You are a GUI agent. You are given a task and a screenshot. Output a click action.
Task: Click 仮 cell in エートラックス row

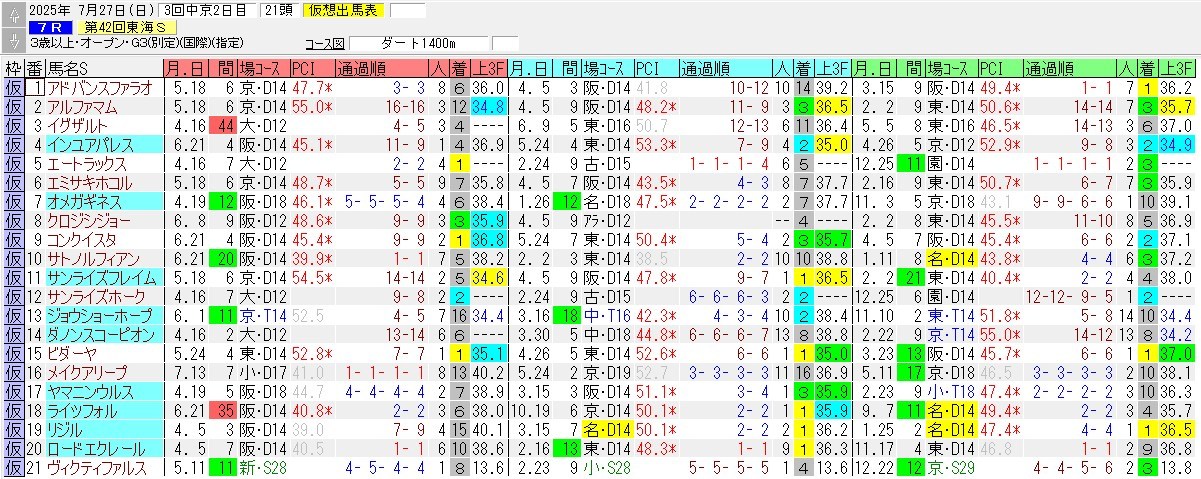(x=13, y=164)
